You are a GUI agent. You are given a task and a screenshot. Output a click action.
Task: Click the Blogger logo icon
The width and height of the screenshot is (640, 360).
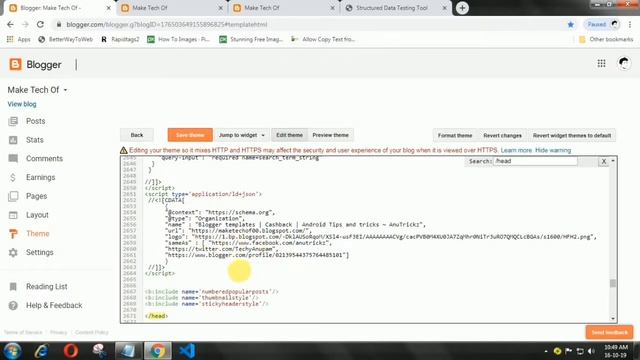pyautogui.click(x=15, y=64)
